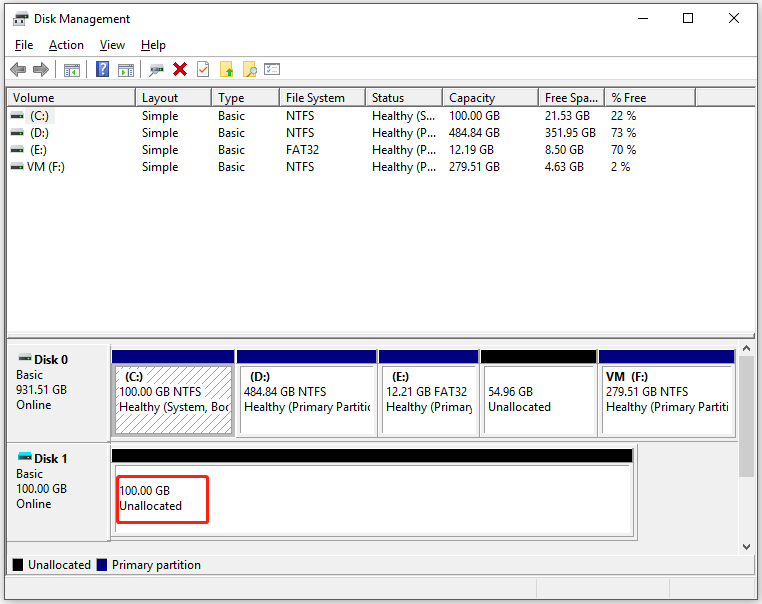
Task: Select the 100.00 GB Unallocated space on Disk 1
Action: click(372, 500)
